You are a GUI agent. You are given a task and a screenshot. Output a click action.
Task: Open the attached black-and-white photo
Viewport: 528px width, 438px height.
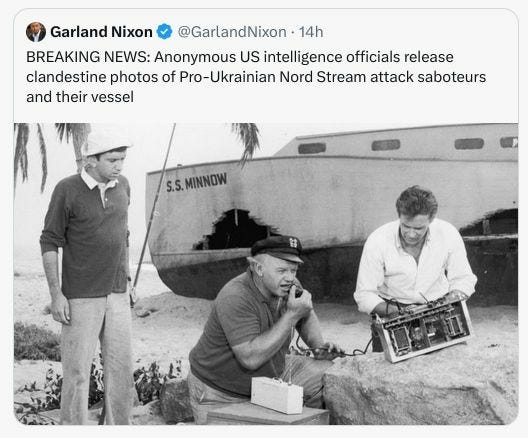pos(266,274)
